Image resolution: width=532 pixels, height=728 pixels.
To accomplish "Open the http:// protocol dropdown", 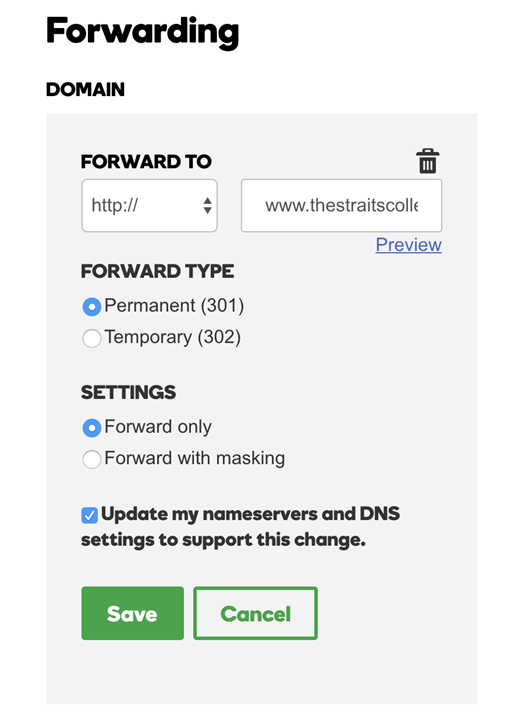I will pos(149,206).
